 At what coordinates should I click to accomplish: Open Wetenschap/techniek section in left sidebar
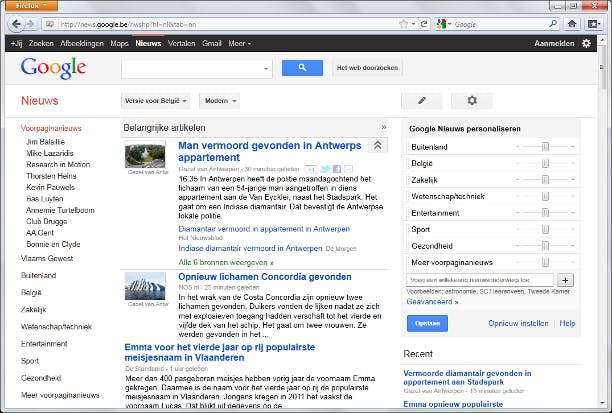click(x=56, y=326)
